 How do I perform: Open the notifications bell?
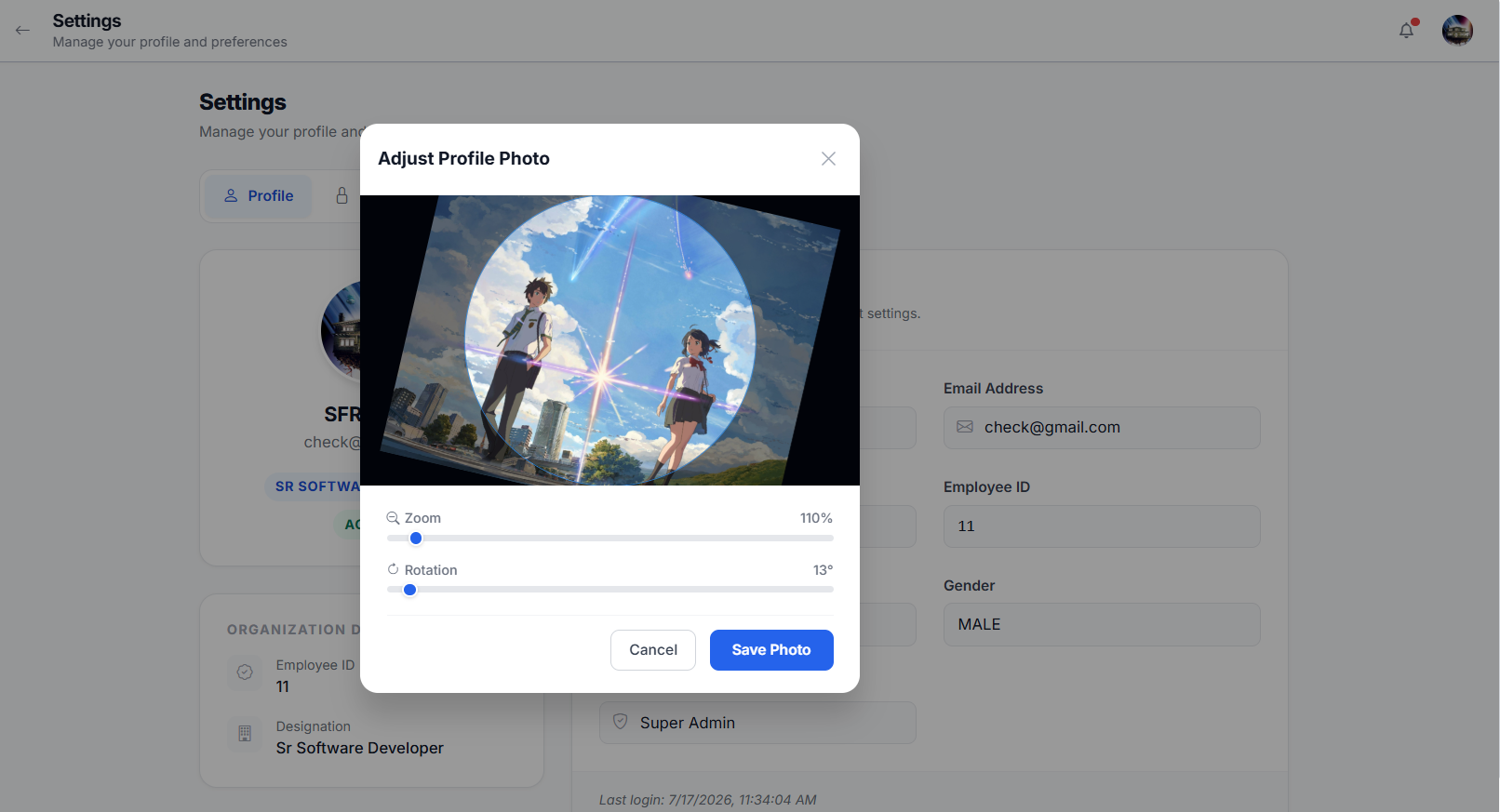1406,31
